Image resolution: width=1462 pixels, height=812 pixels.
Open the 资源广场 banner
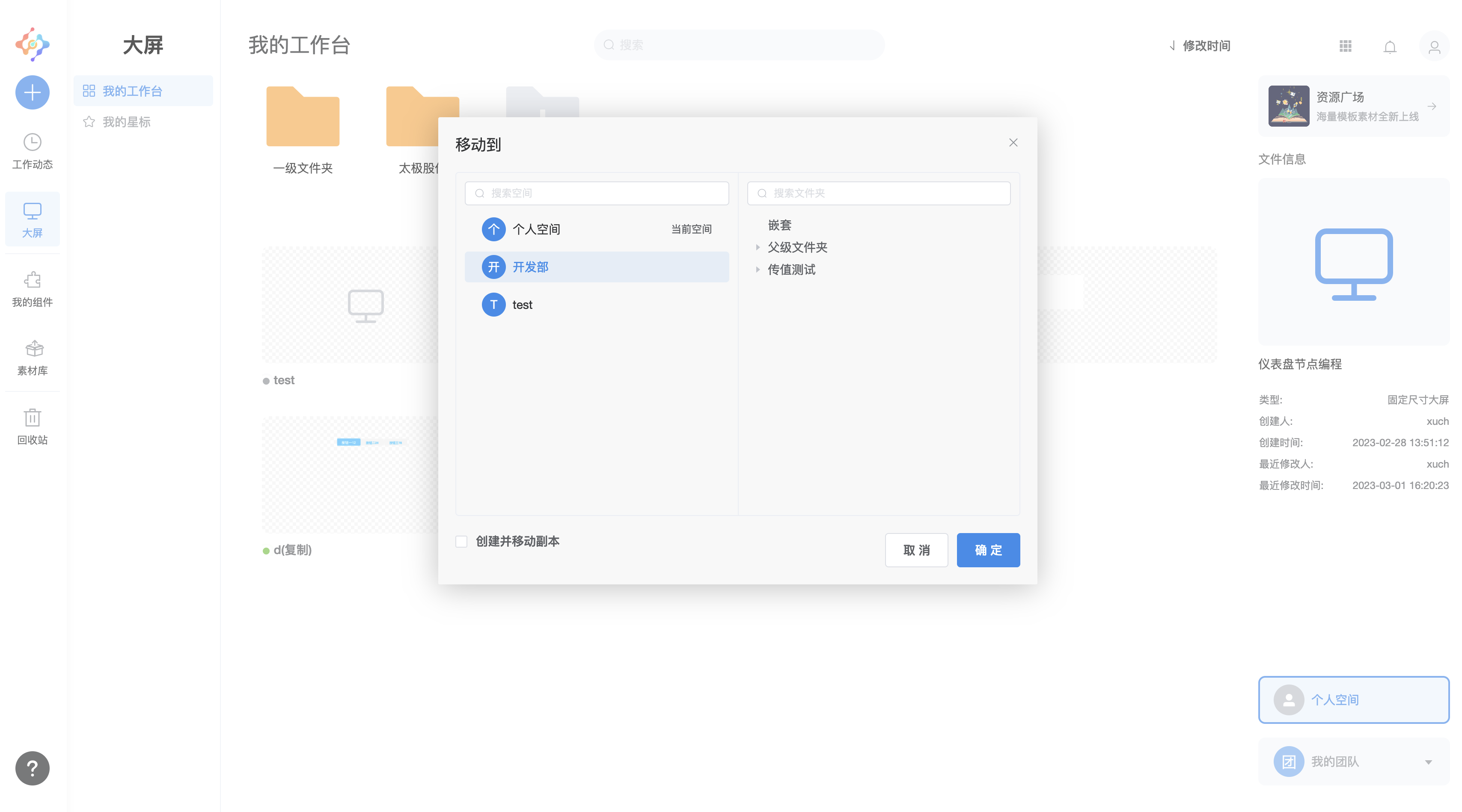click(x=1353, y=106)
